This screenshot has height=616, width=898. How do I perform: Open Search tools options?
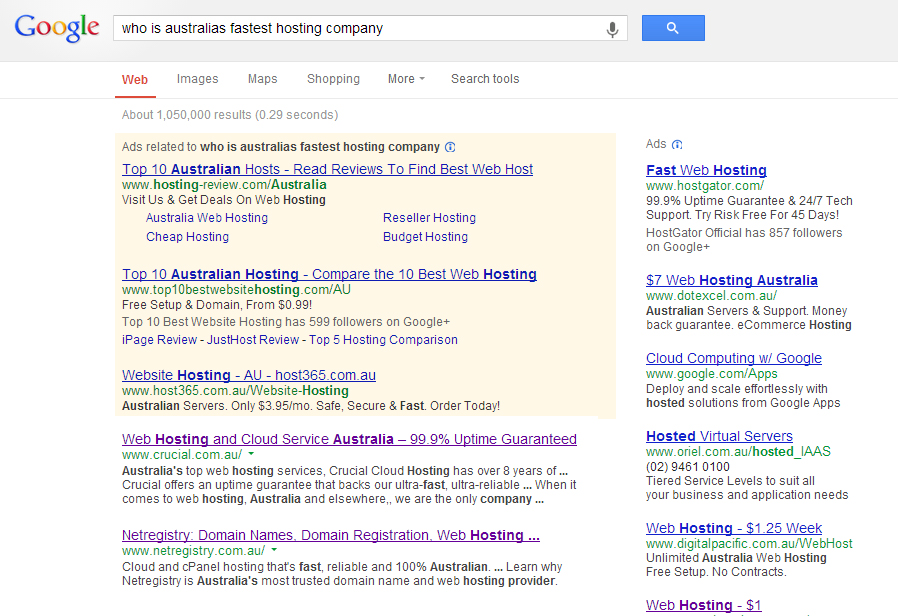(485, 79)
